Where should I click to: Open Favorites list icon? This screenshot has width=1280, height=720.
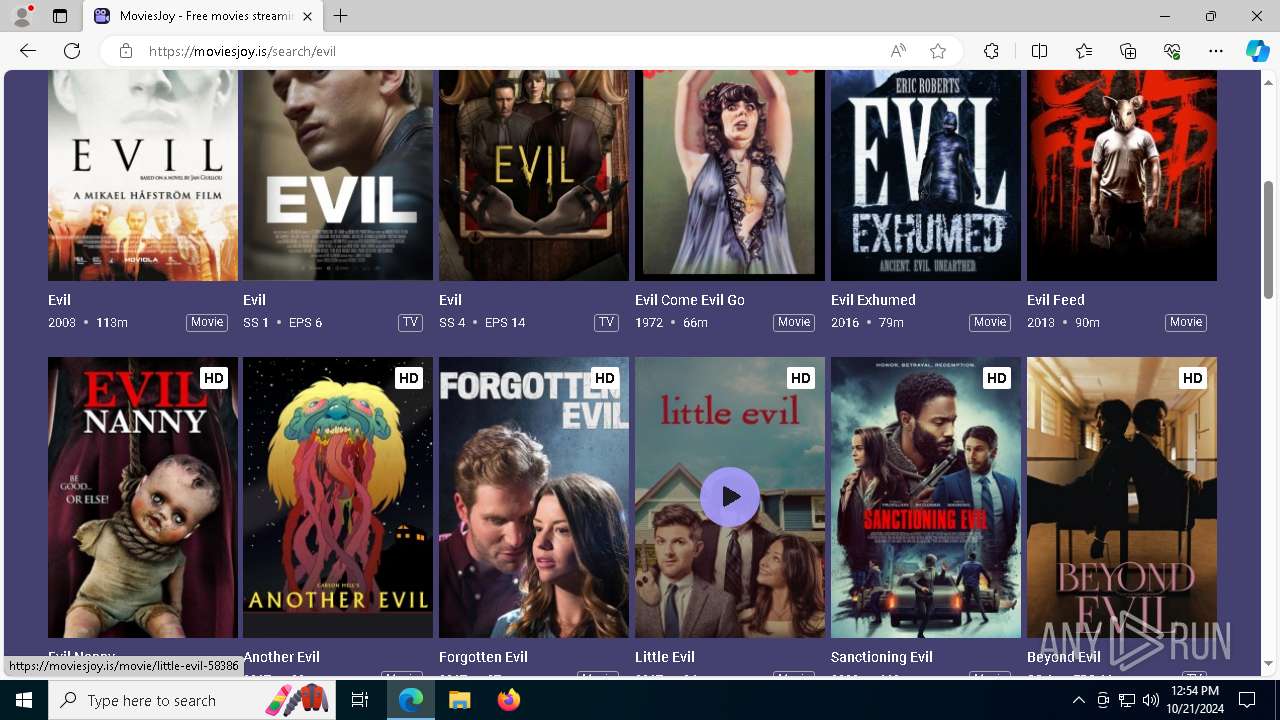(1084, 51)
